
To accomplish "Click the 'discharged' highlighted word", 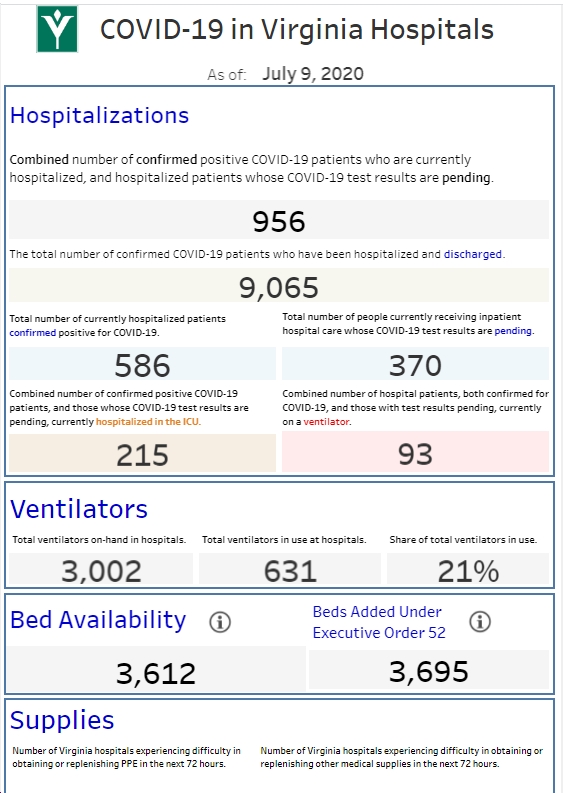I will [472, 254].
